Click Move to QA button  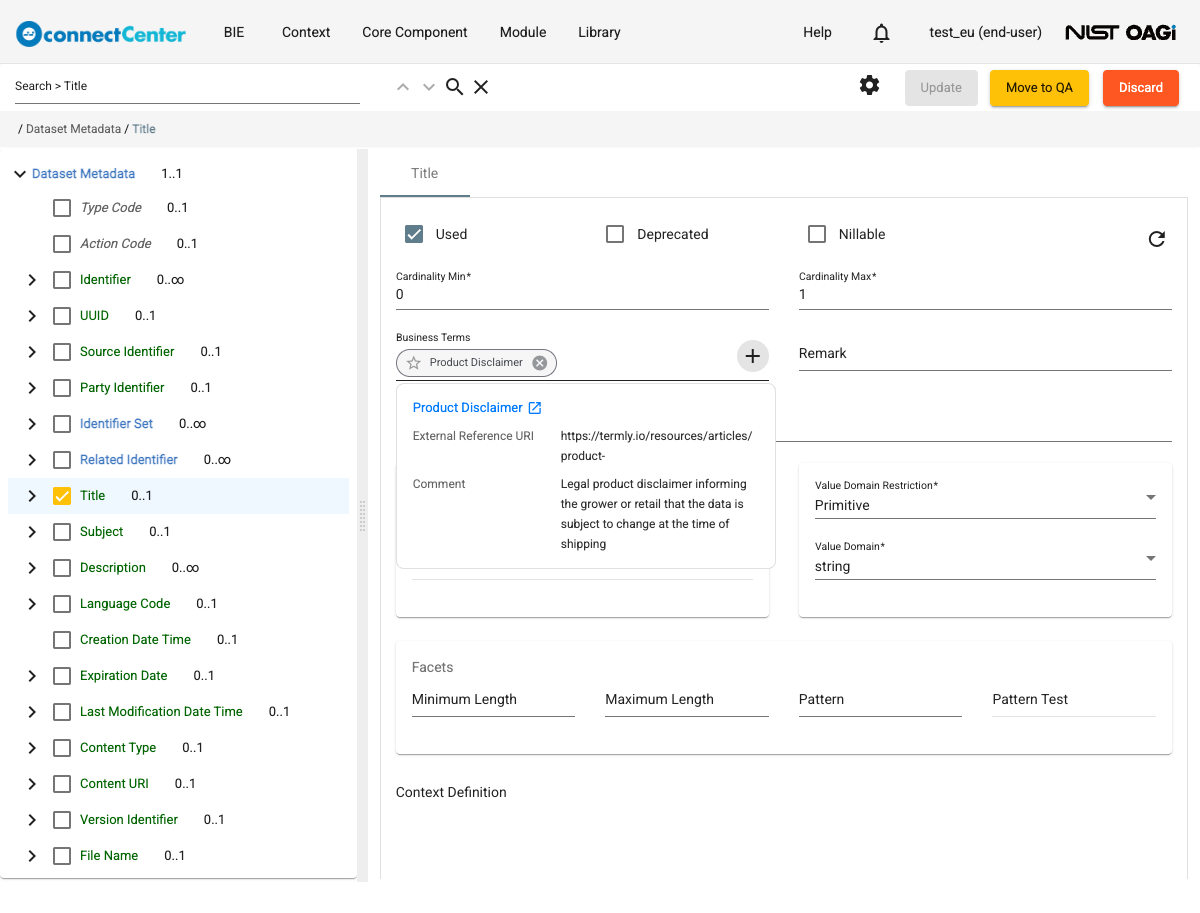point(1039,88)
